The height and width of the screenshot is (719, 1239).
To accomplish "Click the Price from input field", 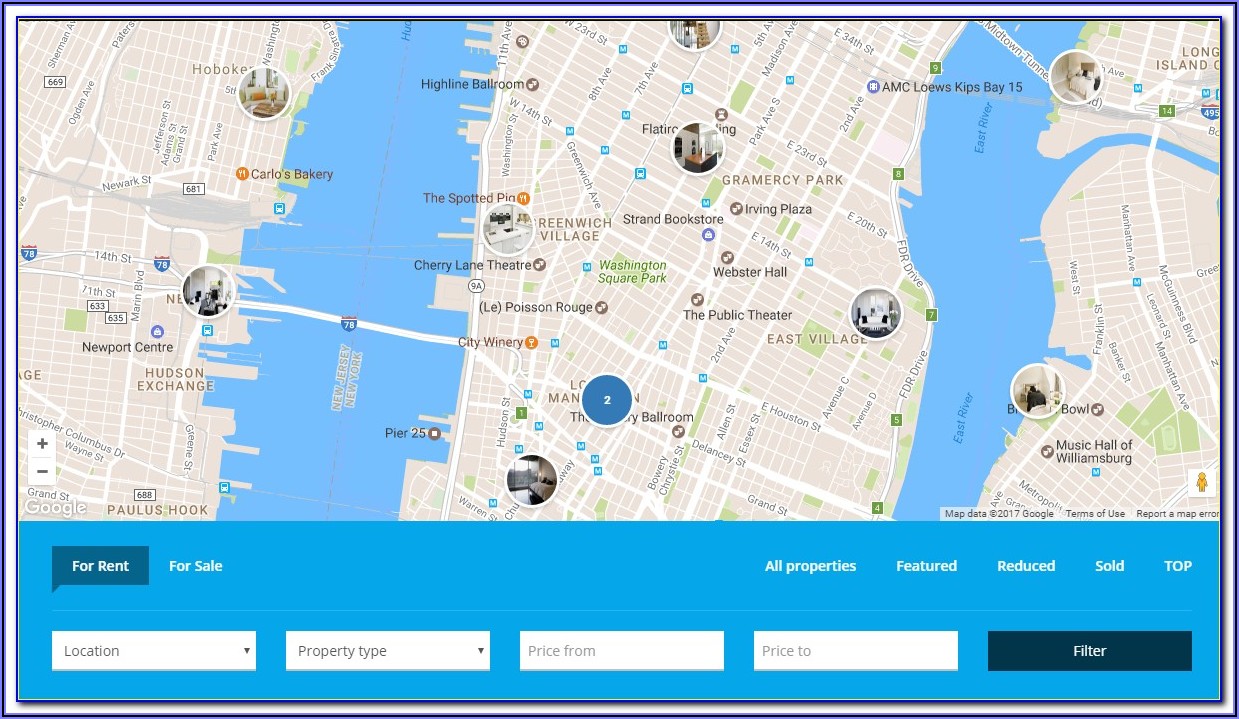I will (x=621, y=651).
